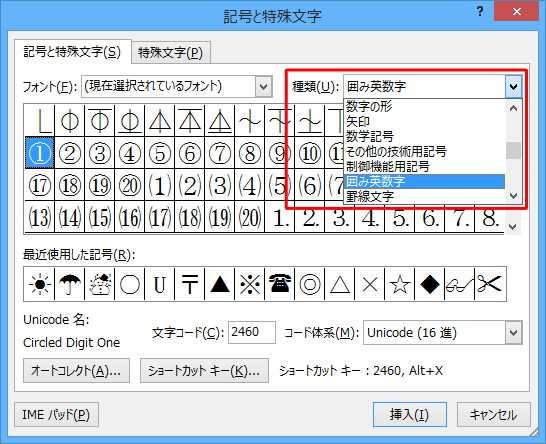Collapse the 種類 subset dropdown arrow
Viewport: 546px width, 444px height.
513,86
